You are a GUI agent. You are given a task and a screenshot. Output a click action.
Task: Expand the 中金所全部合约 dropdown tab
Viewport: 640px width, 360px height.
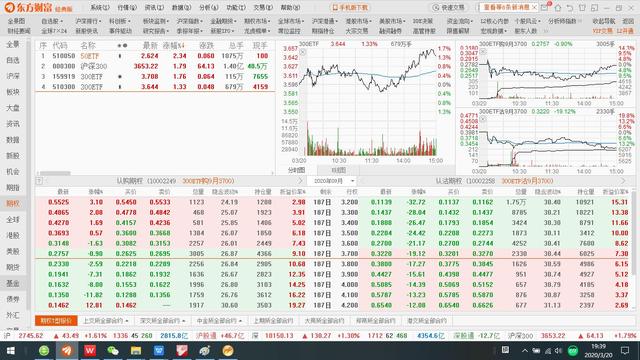(x=219, y=321)
